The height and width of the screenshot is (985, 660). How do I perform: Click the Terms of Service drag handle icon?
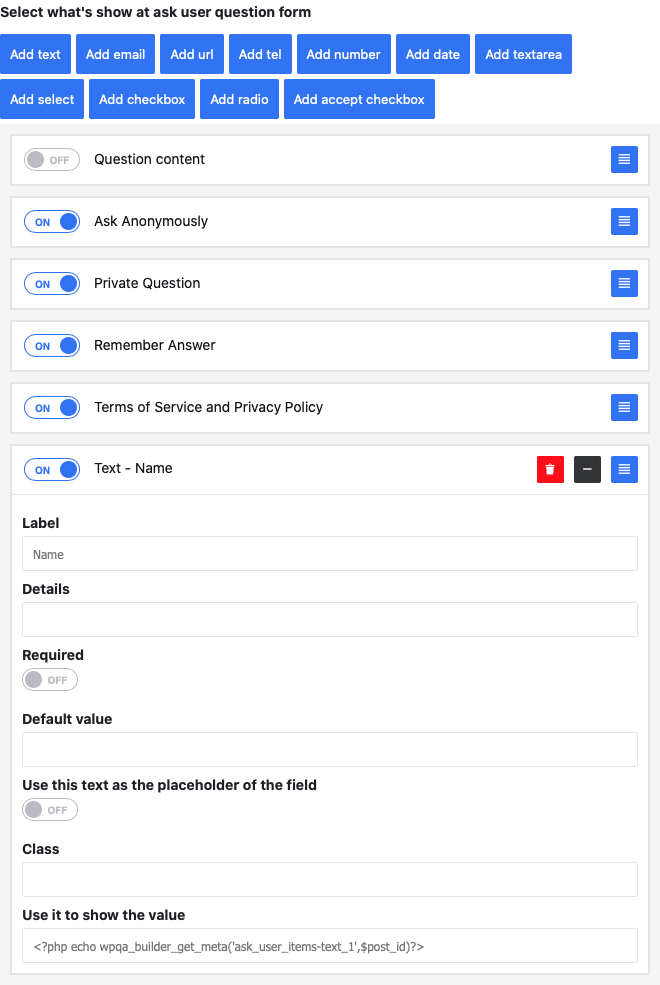tap(624, 407)
